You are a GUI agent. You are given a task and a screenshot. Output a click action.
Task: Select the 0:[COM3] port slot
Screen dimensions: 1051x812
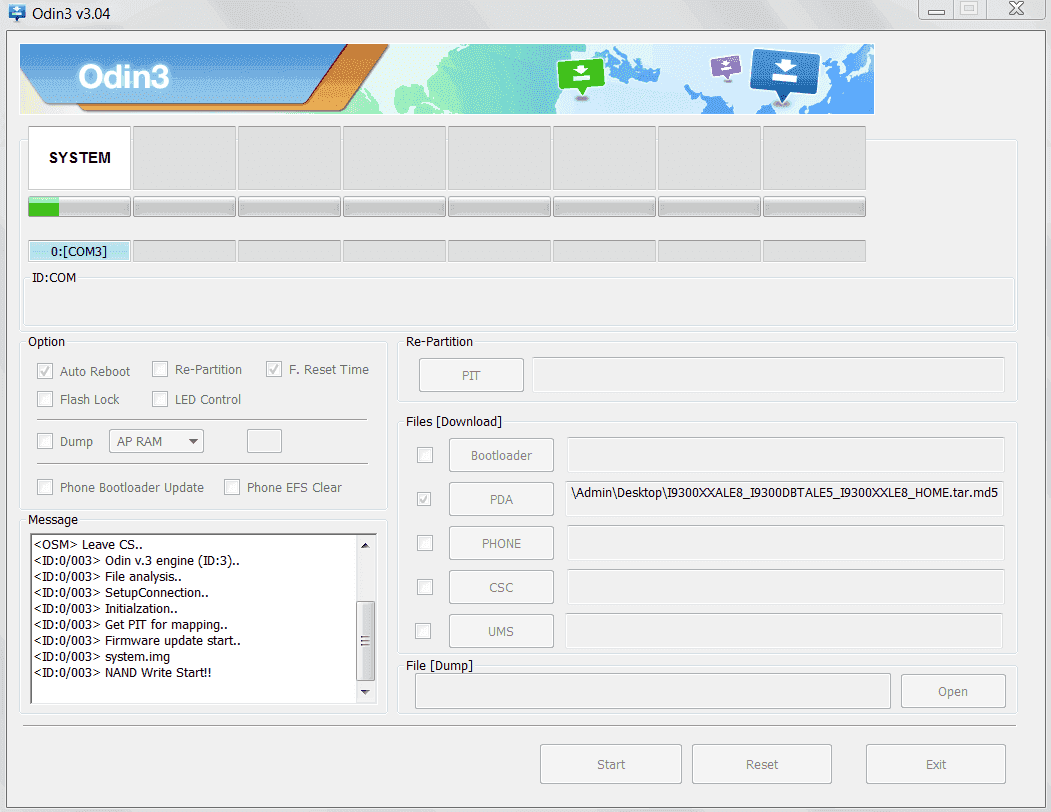(x=79, y=251)
